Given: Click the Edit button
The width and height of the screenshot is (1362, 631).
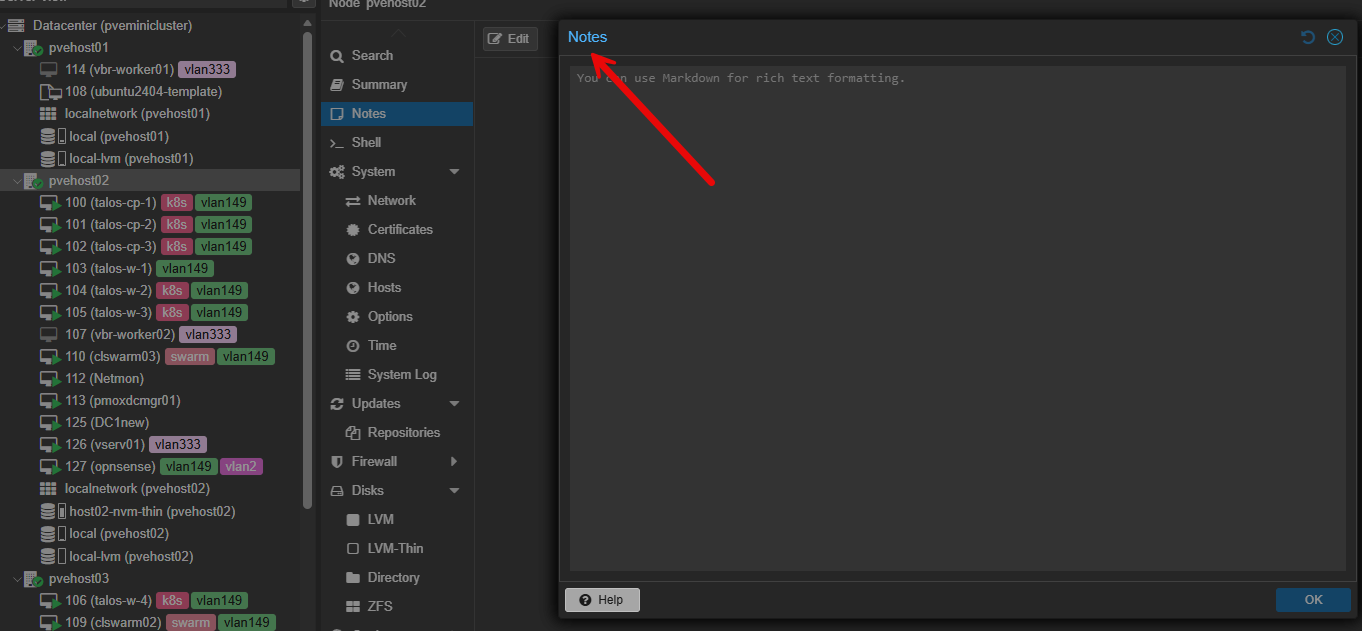Looking at the screenshot, I should click(x=510, y=39).
